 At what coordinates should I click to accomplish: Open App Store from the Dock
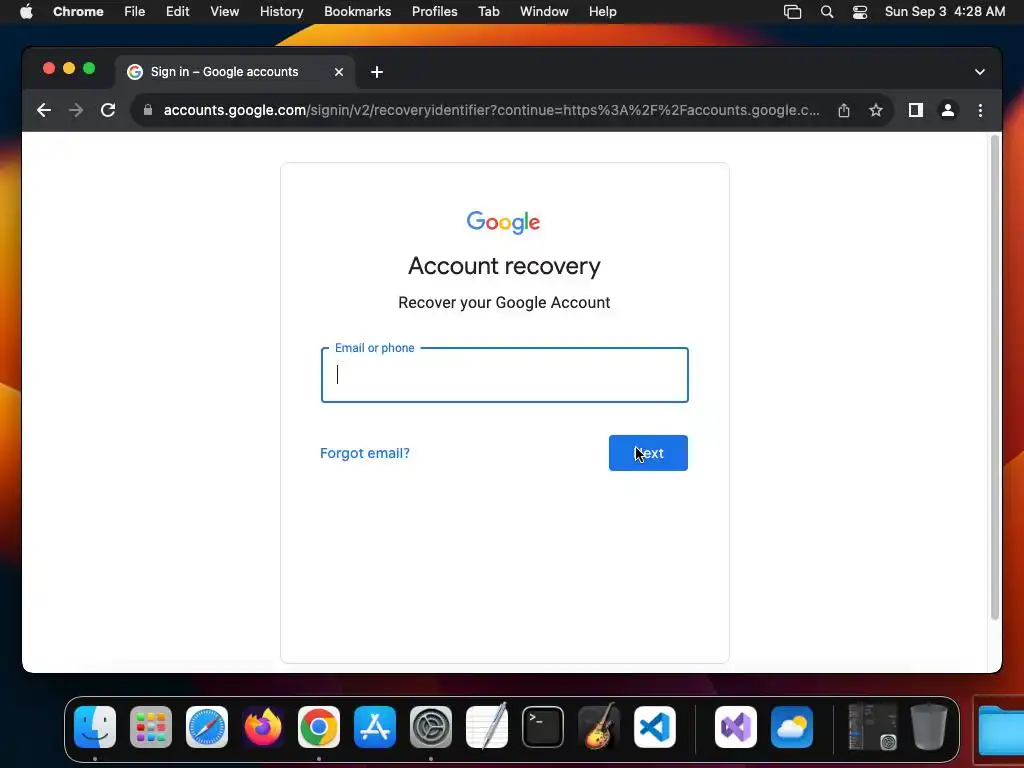(x=375, y=727)
